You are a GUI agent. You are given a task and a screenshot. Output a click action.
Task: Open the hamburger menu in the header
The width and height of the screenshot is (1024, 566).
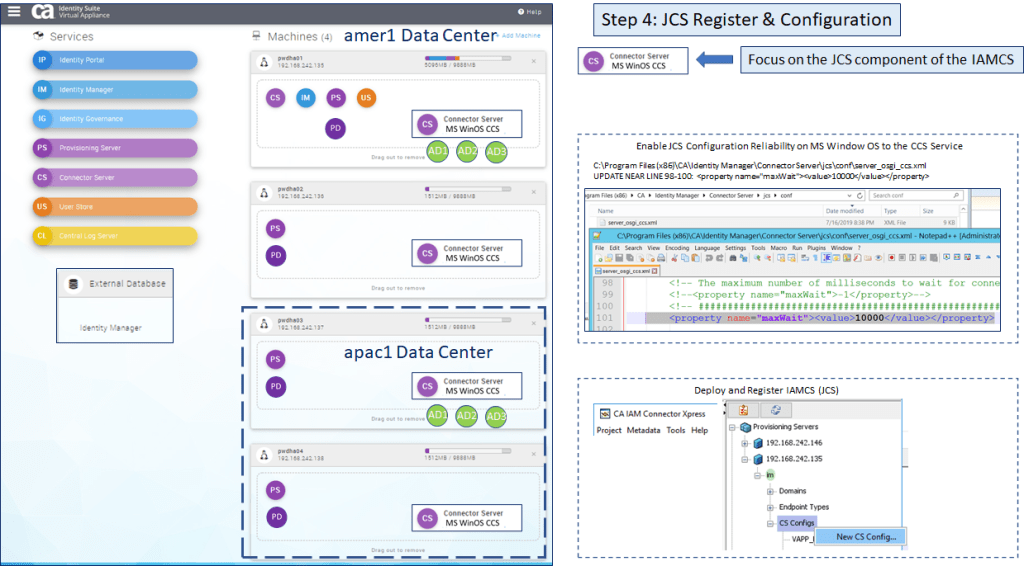(x=14, y=12)
